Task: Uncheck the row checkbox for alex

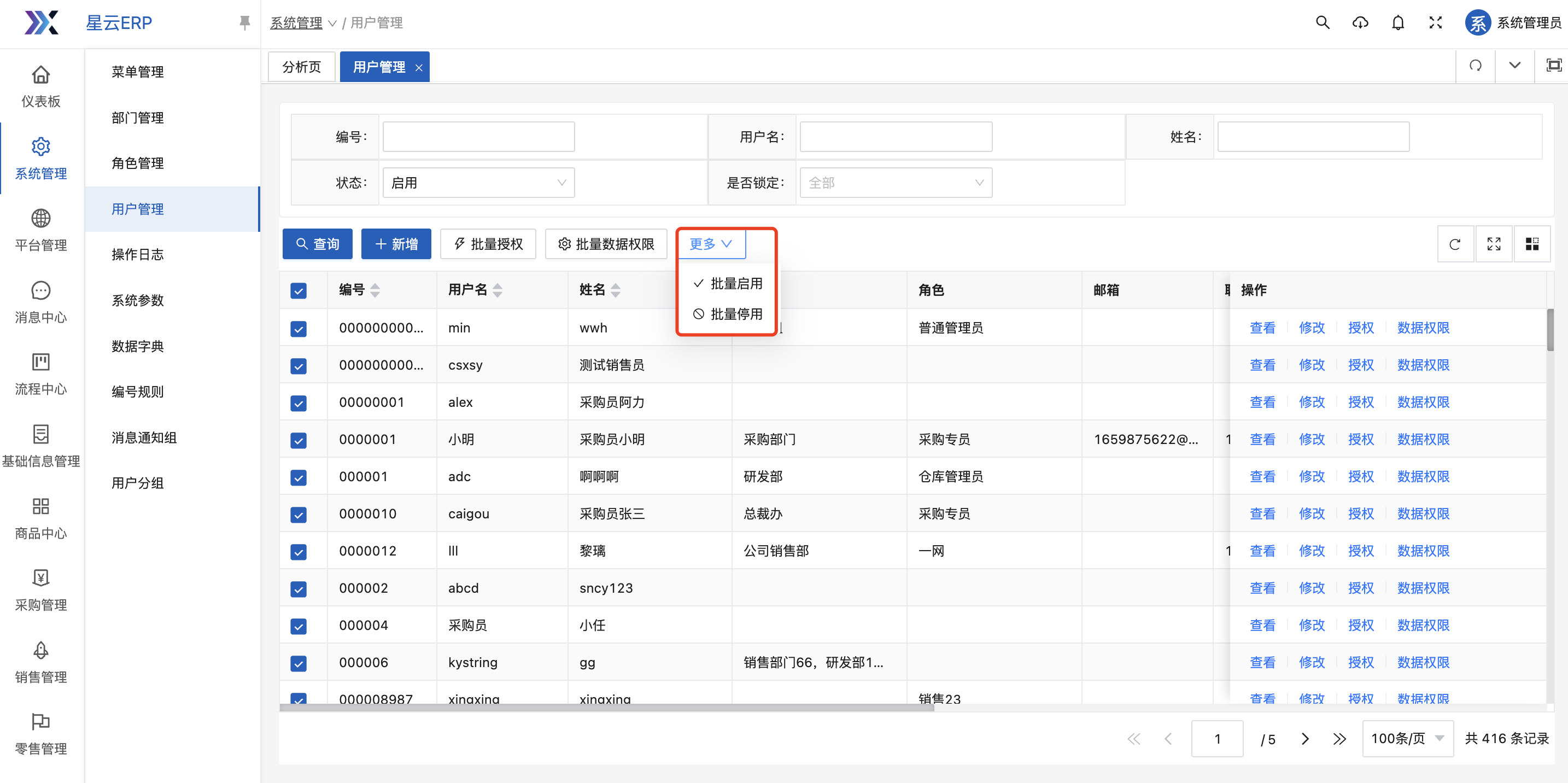Action: click(x=299, y=402)
